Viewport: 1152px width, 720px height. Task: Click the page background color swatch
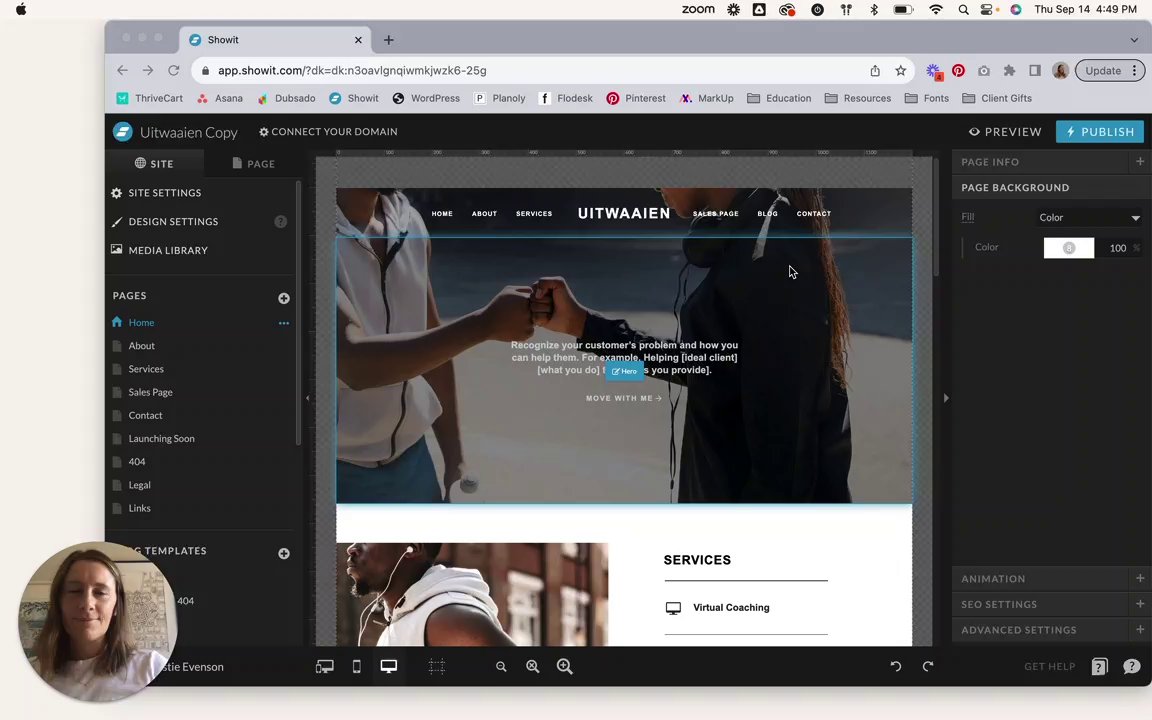pyautogui.click(x=1069, y=248)
